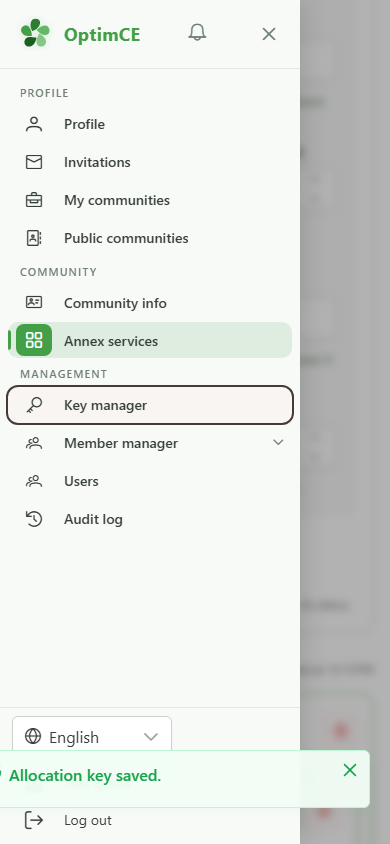Image resolution: width=390 pixels, height=844 pixels.
Task: Click the Allocation key saved message text
Action: tap(85, 776)
